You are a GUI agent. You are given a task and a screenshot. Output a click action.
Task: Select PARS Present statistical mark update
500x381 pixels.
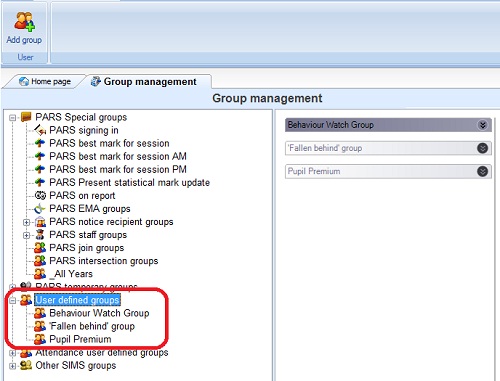(x=130, y=182)
